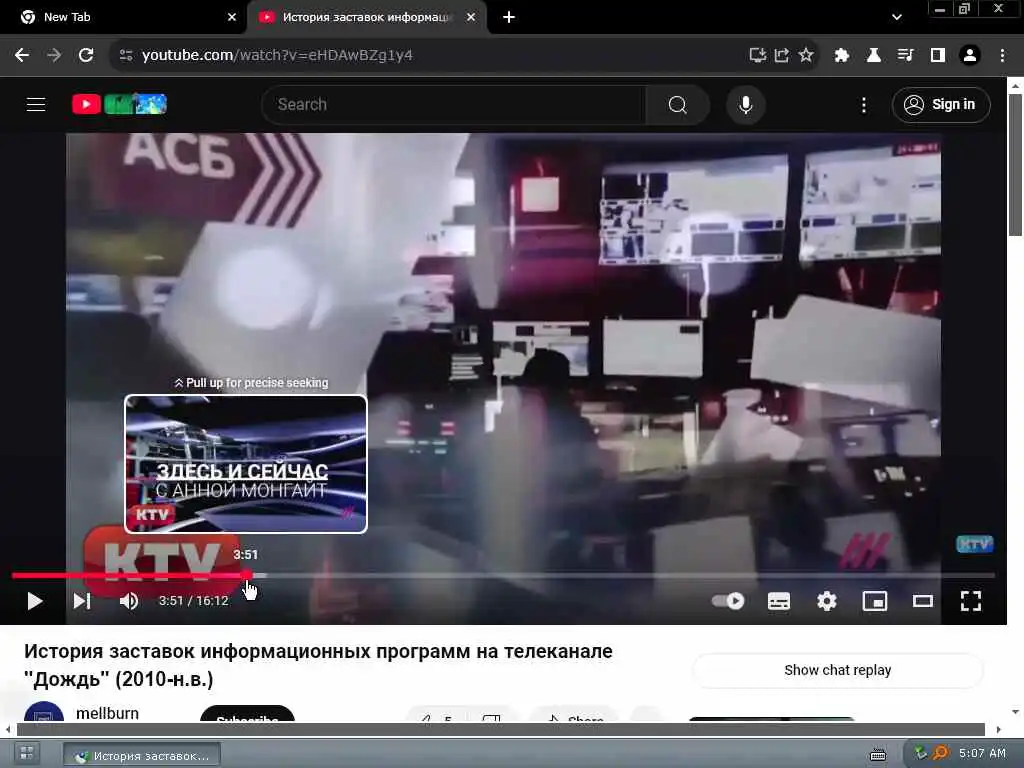Screen dimensions: 1024x768
Task: Click the horizontal scrollbar at bottom
Action: pos(500,729)
